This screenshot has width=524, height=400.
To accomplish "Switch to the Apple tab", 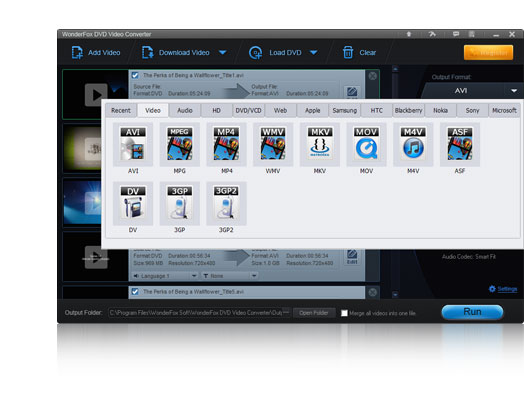I will click(312, 111).
